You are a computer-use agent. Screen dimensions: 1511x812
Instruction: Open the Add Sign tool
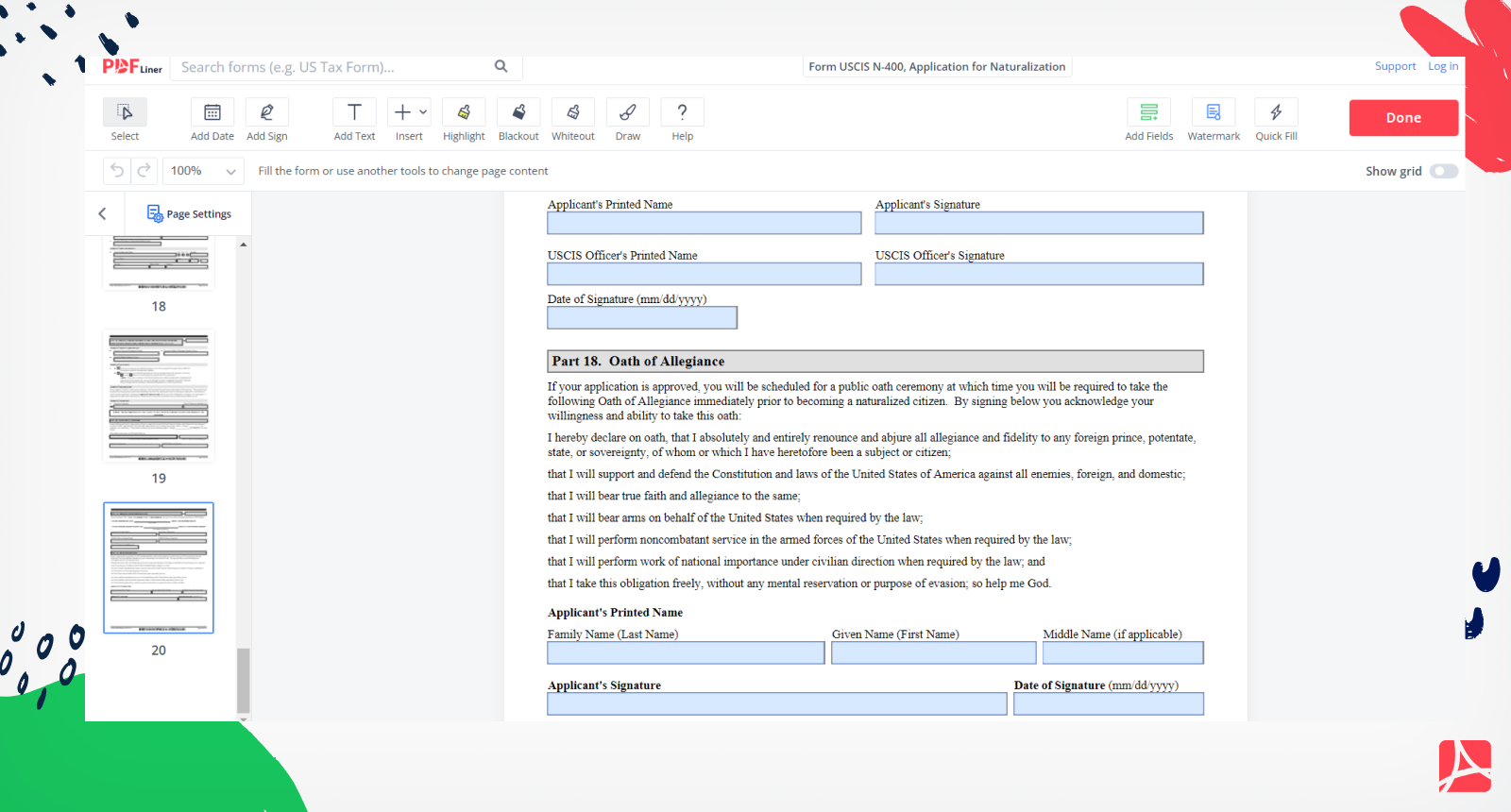(266, 113)
